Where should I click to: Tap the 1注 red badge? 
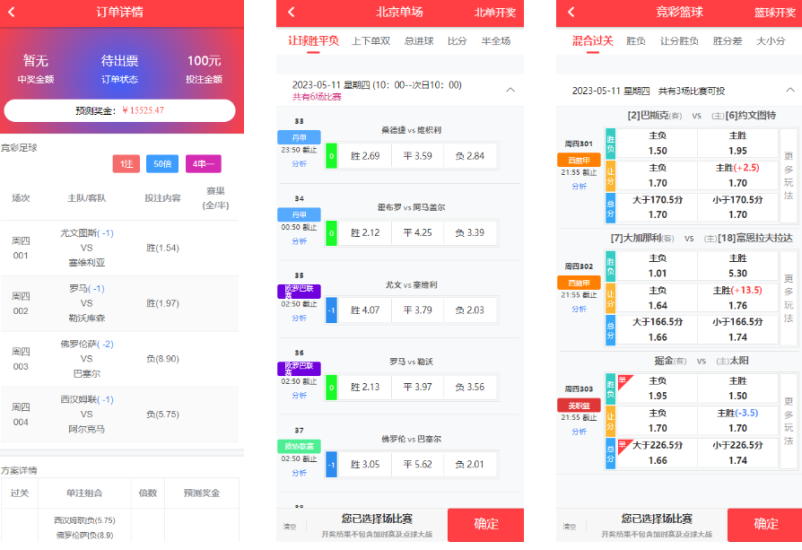point(126,164)
